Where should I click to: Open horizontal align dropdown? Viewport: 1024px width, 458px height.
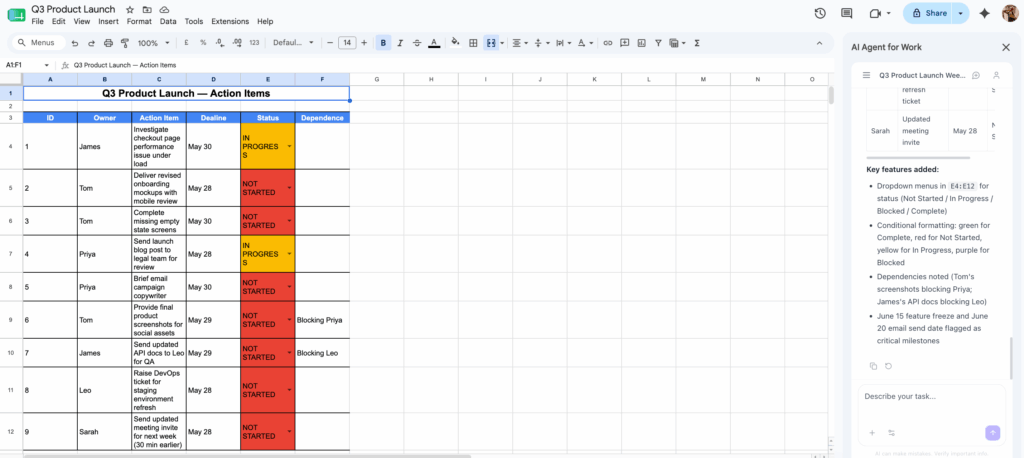point(520,43)
